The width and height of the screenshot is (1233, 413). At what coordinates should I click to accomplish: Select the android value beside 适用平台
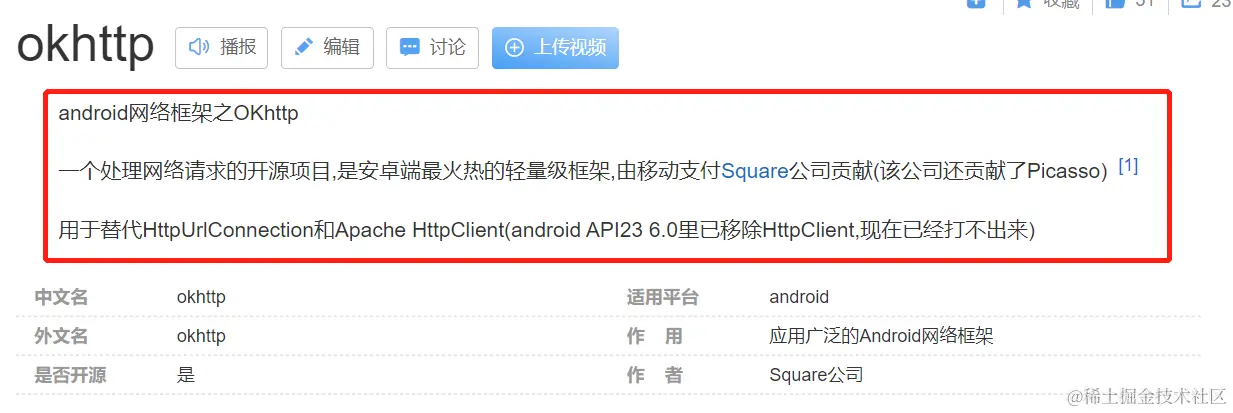799,297
